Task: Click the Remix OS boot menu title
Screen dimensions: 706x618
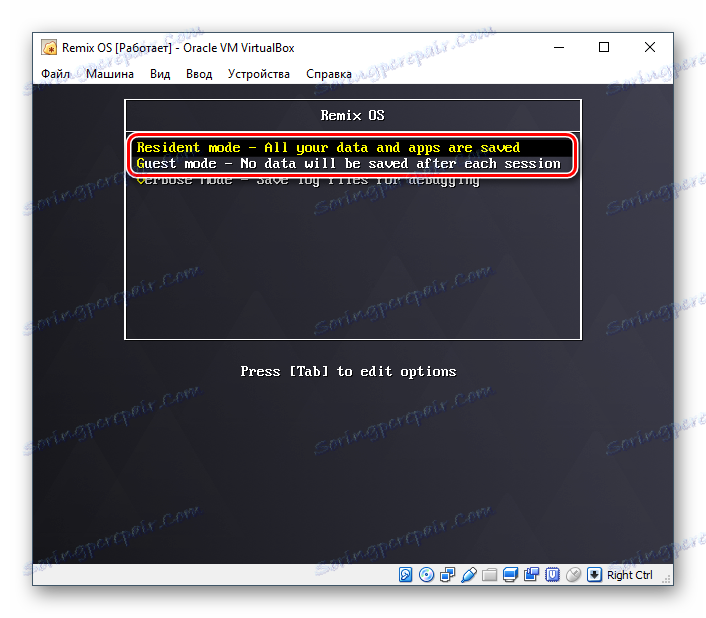Action: [353, 115]
